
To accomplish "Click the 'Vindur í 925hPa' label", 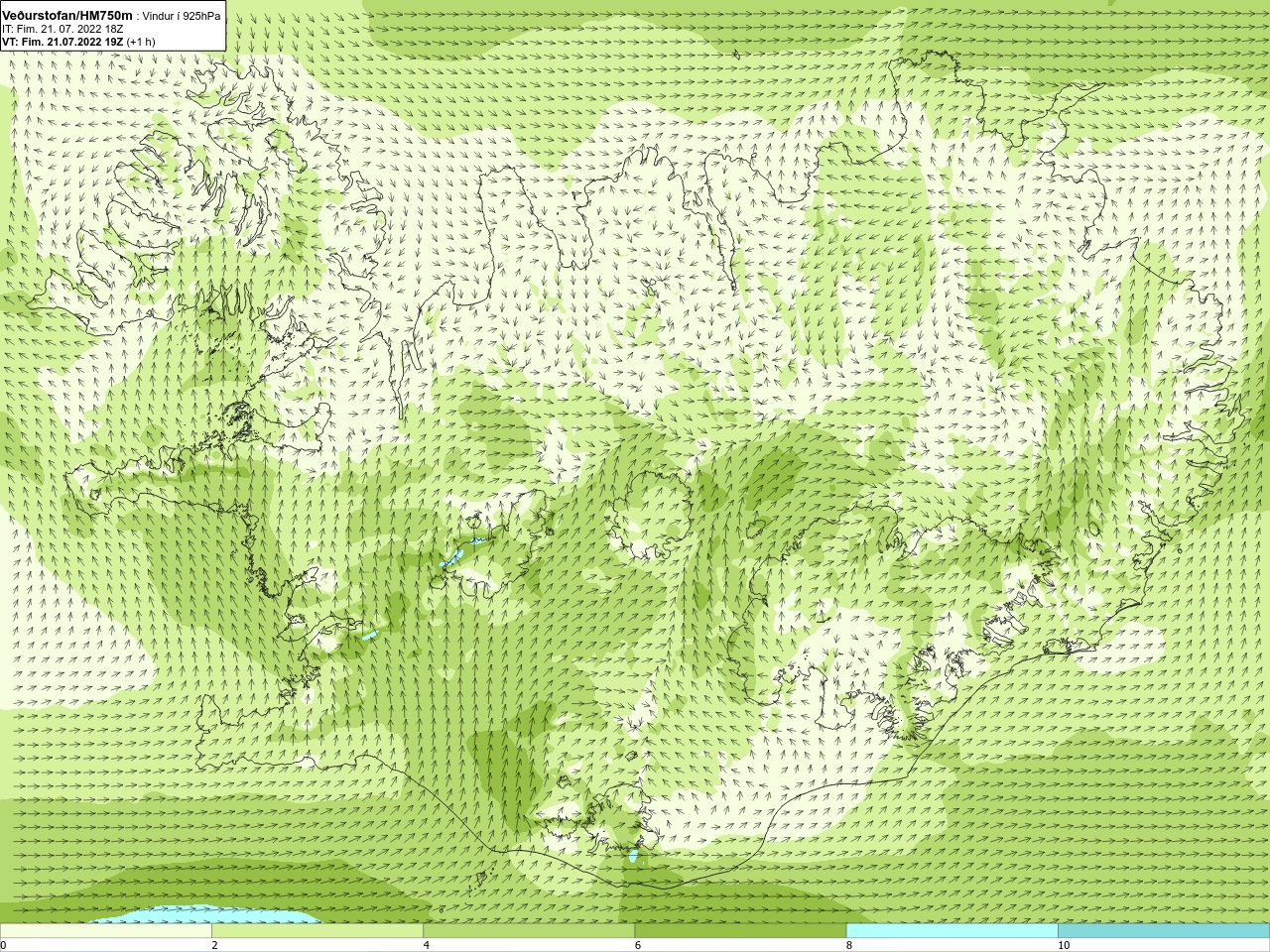I will 182,17.
